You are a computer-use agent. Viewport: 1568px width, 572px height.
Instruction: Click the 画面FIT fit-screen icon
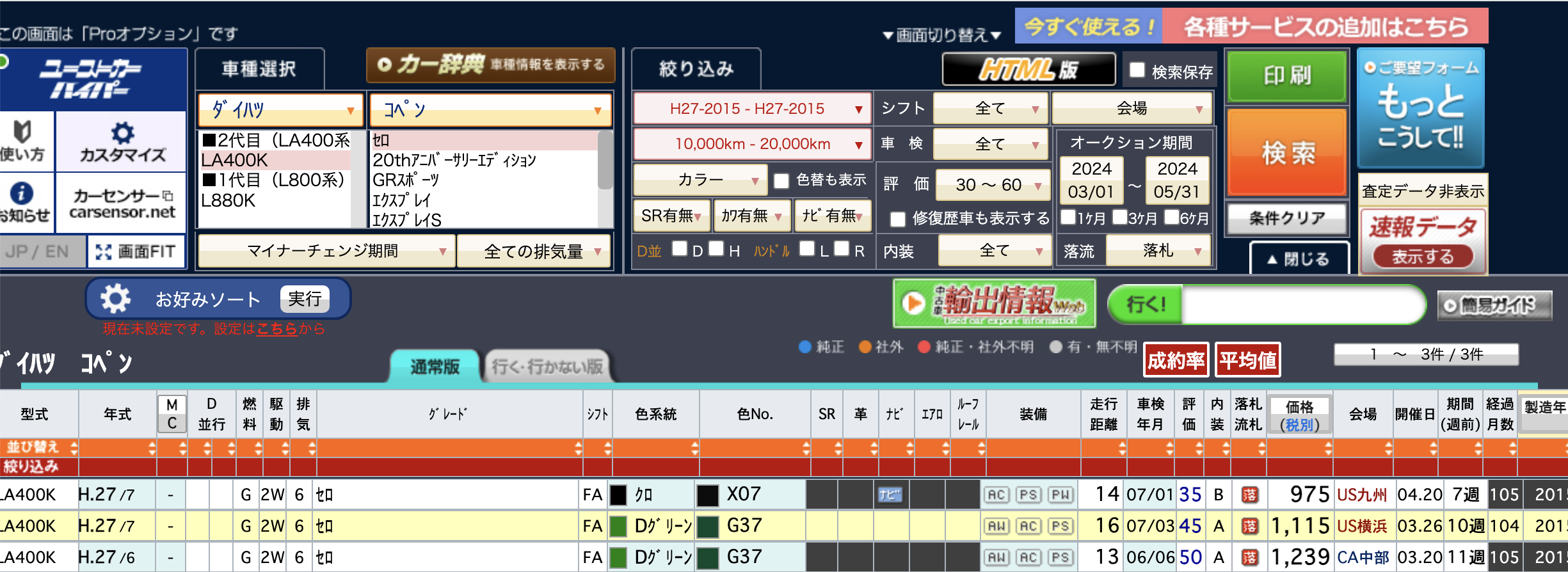tap(103, 251)
